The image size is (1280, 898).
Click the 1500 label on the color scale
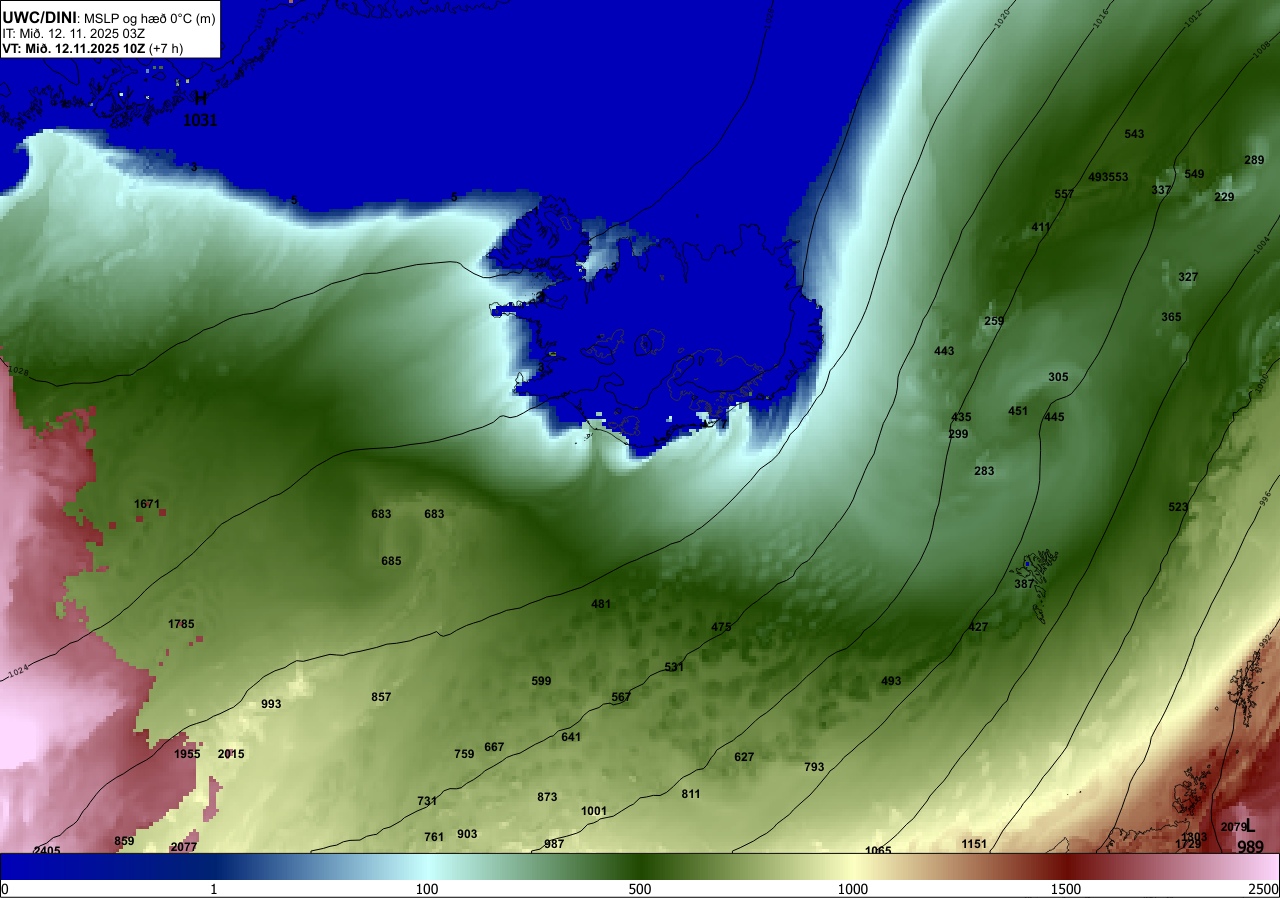[1066, 889]
